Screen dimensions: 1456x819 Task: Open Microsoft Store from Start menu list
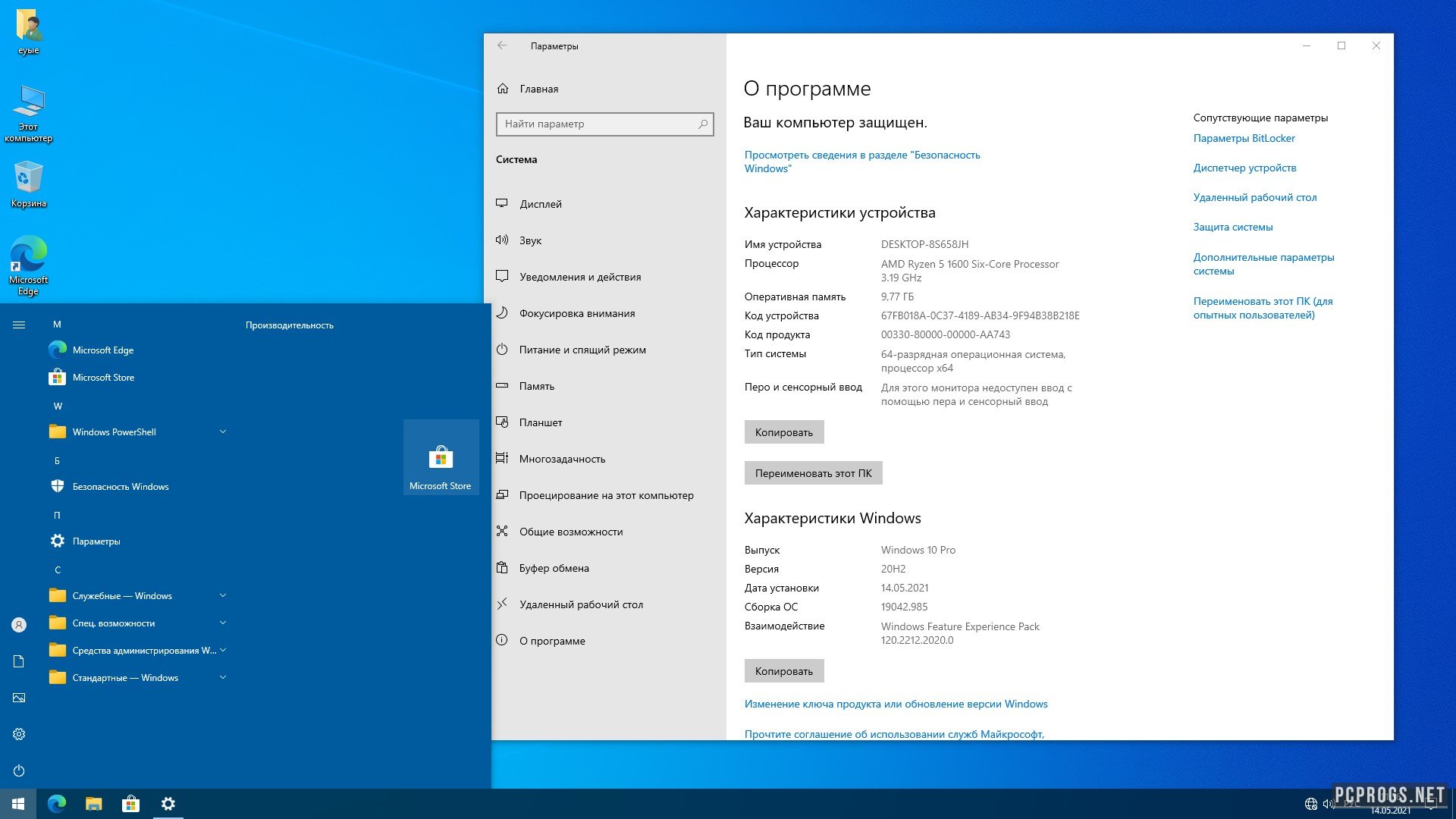pyautogui.click(x=136, y=378)
